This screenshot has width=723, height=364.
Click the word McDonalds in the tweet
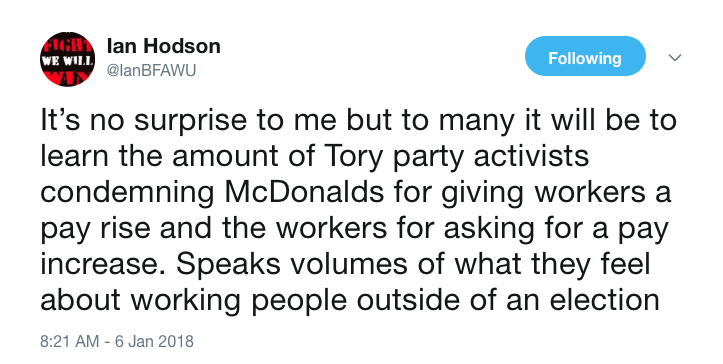tap(304, 191)
